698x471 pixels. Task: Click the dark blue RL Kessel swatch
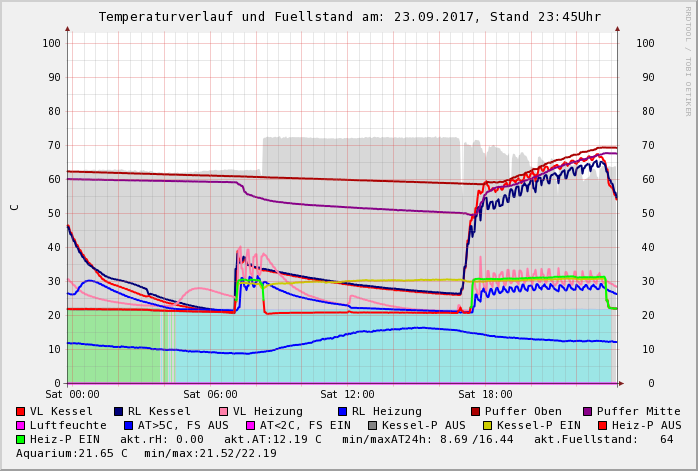pyautogui.click(x=119, y=411)
